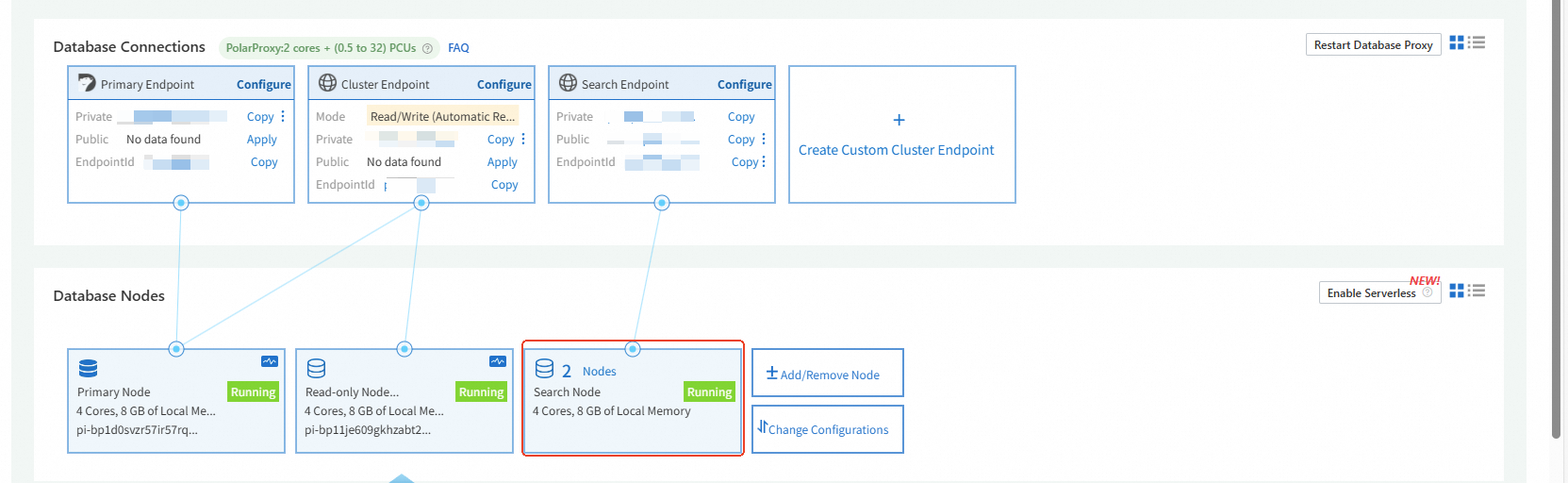1568x483 pixels.
Task: Copy the Search Endpoint private address
Action: click(741, 117)
